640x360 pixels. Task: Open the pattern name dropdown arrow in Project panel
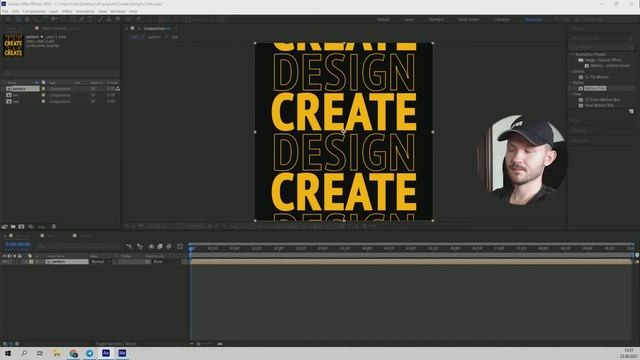(42, 37)
